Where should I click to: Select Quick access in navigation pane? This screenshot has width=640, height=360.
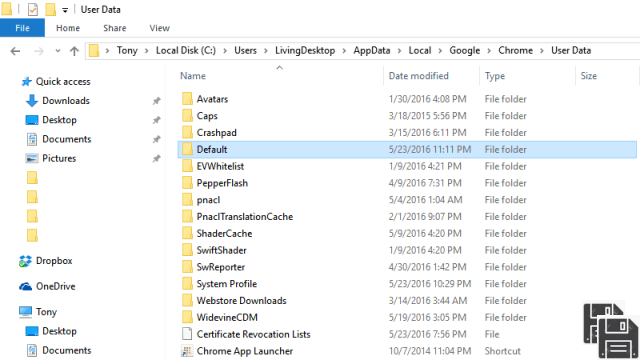click(x=63, y=82)
